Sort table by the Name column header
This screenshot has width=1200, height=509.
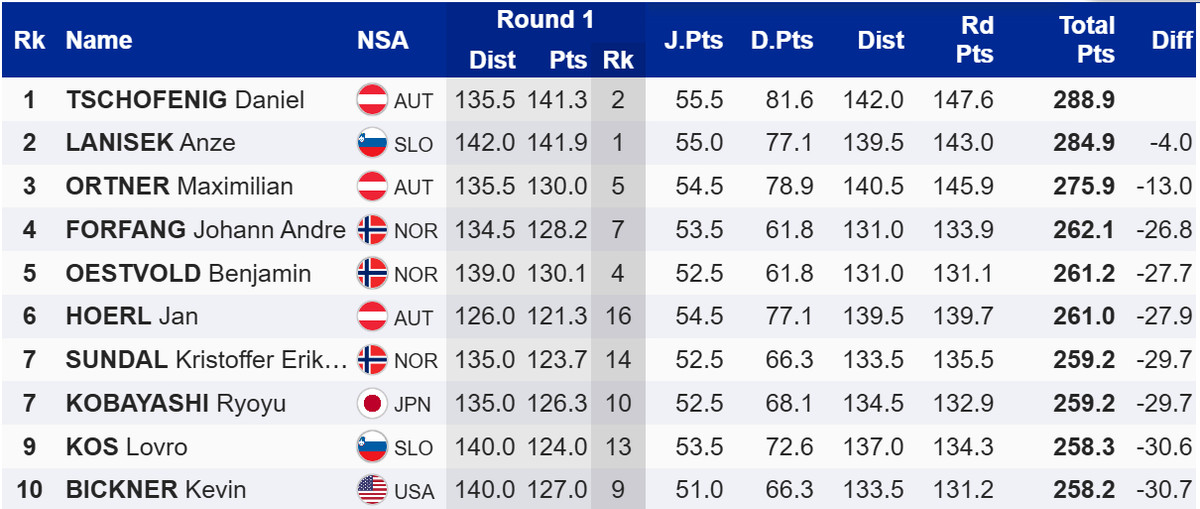(99, 41)
